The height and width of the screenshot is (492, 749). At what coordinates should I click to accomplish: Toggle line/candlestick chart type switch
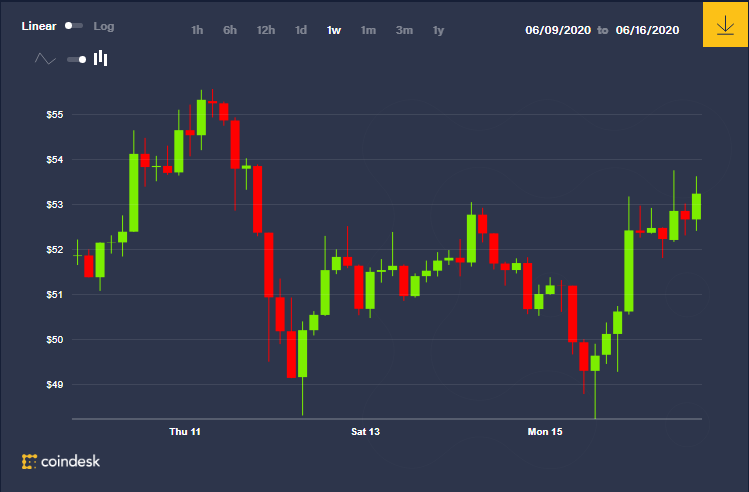[x=76, y=59]
